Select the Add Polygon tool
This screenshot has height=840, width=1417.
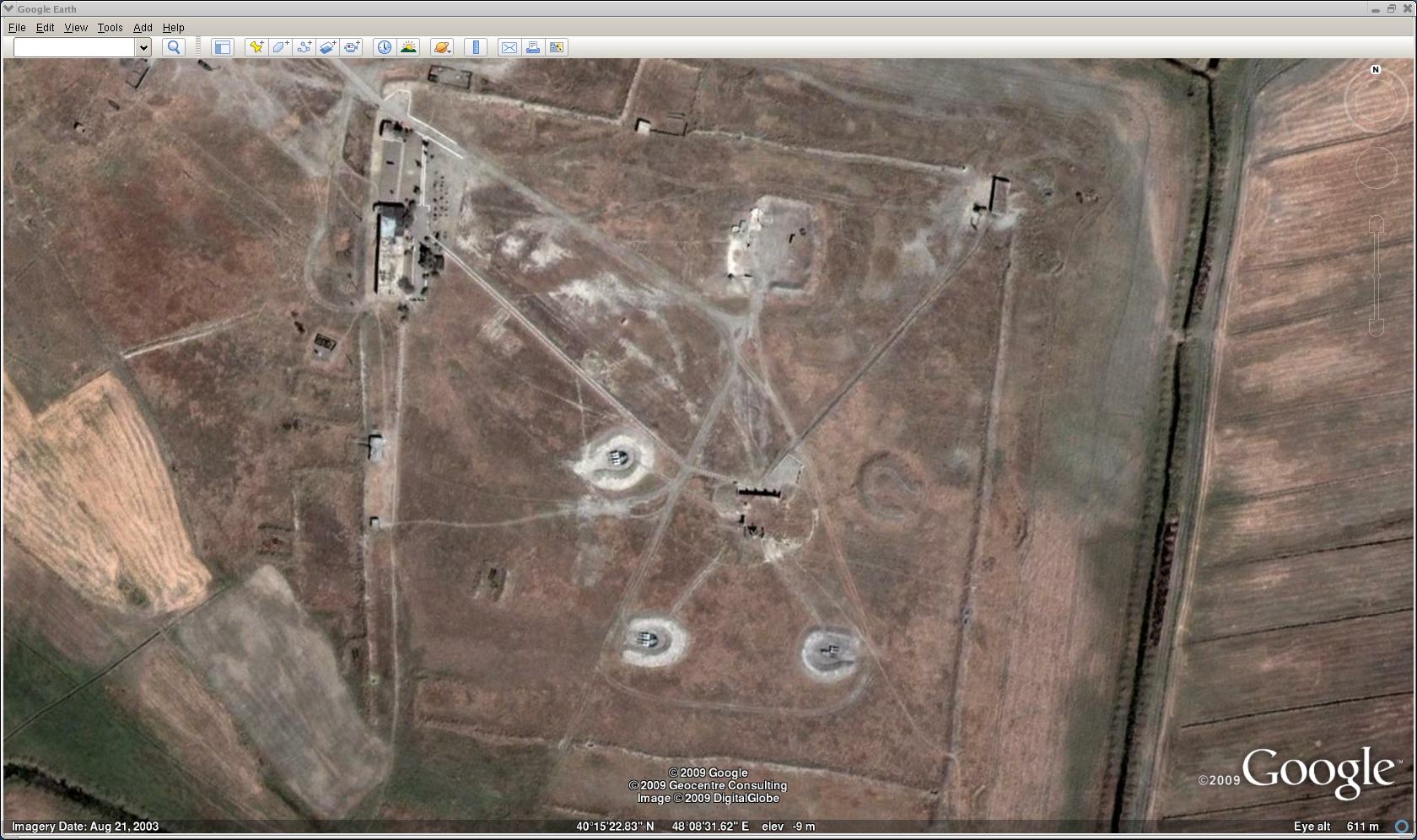pos(280,47)
